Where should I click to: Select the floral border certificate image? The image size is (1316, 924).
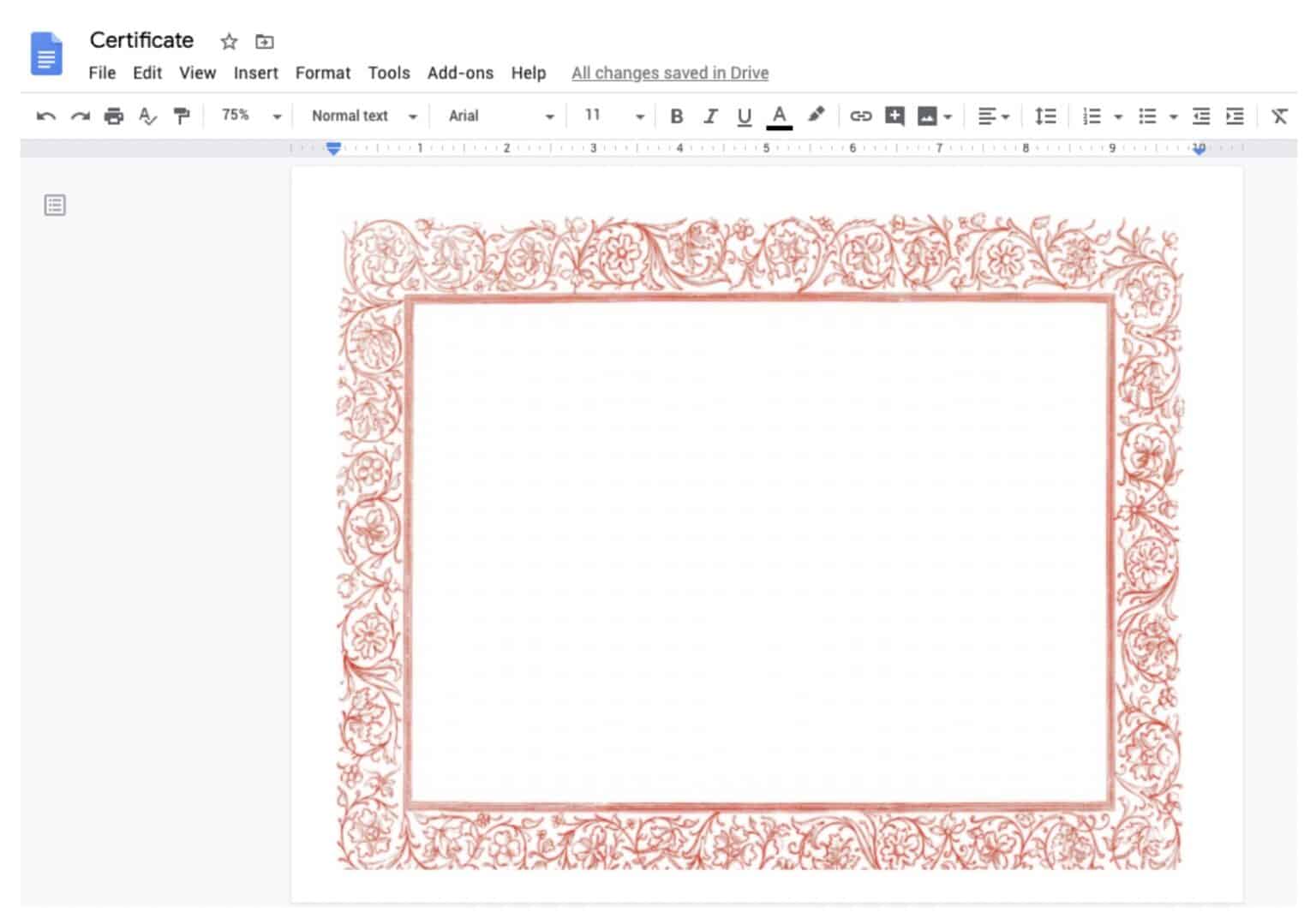coord(760,542)
